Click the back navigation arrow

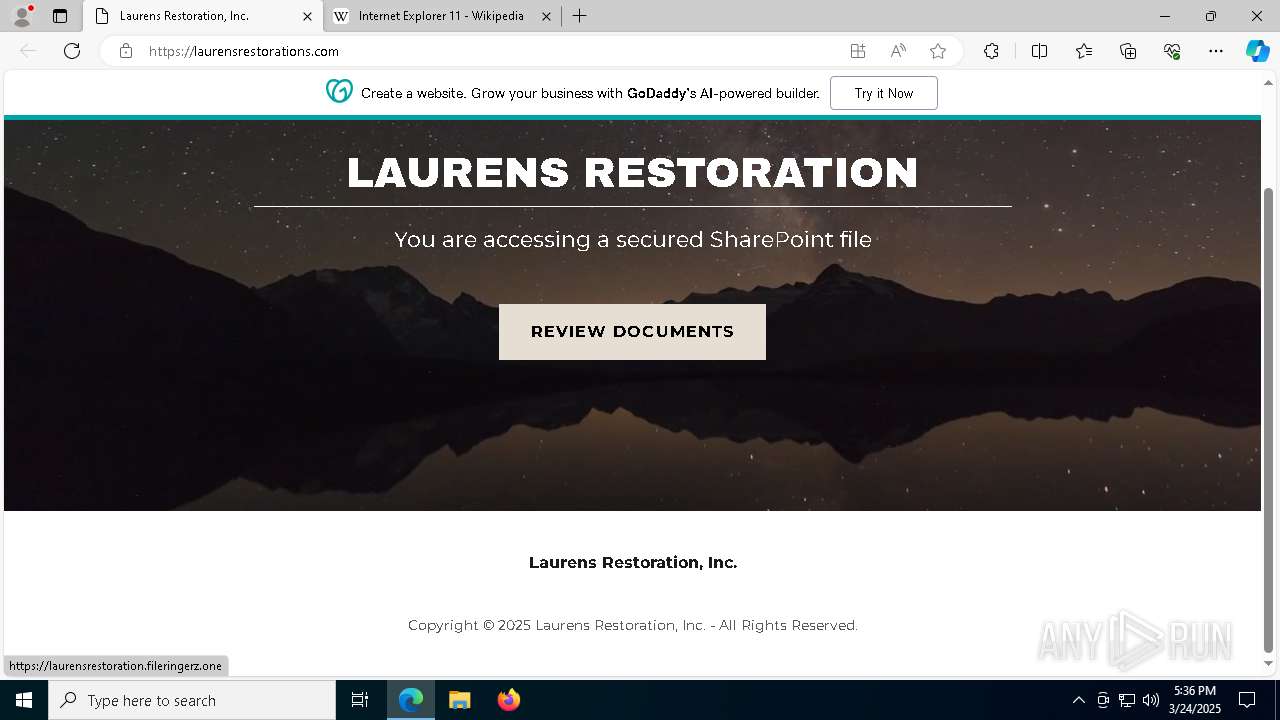tap(28, 51)
